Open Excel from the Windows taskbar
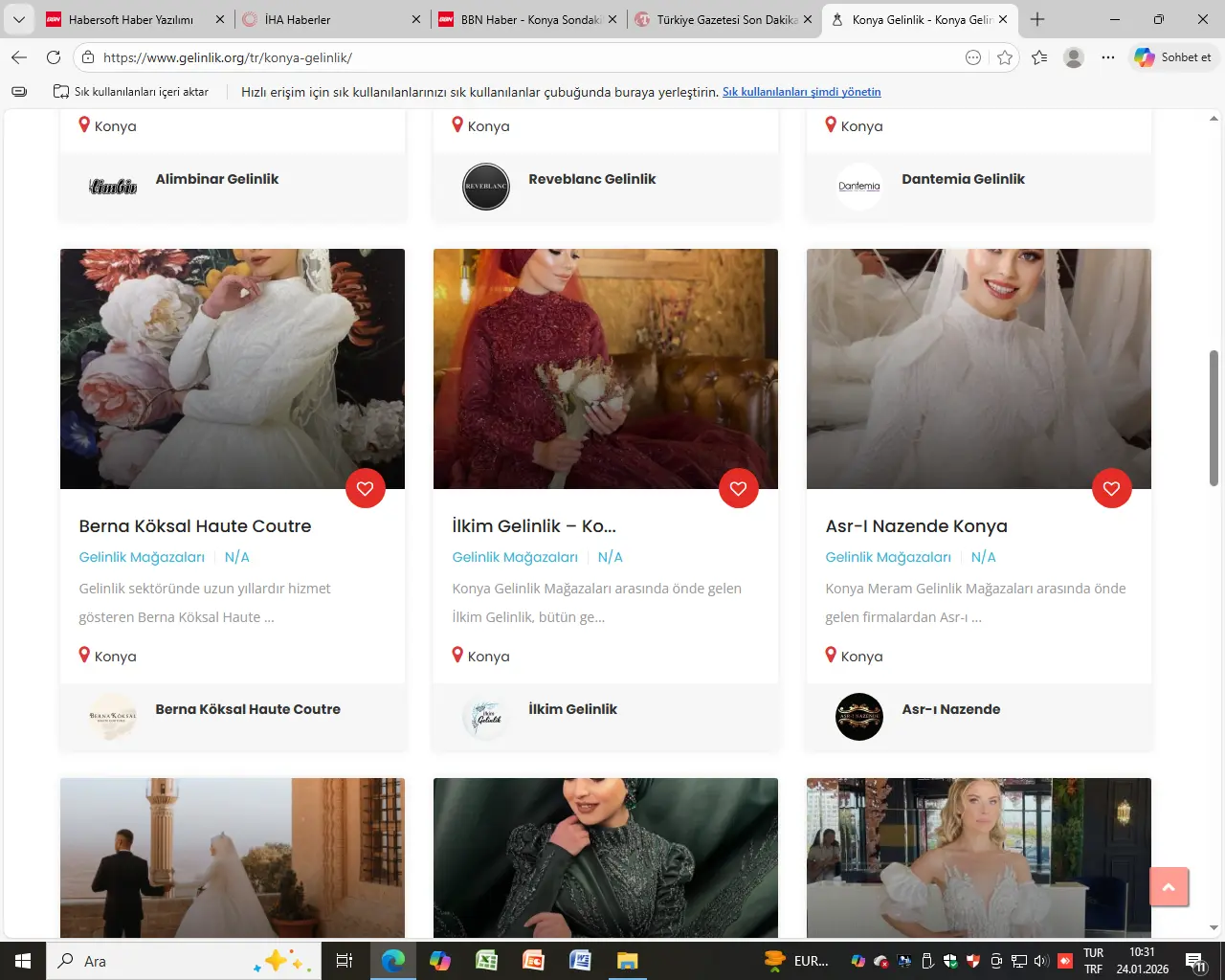 click(x=486, y=960)
